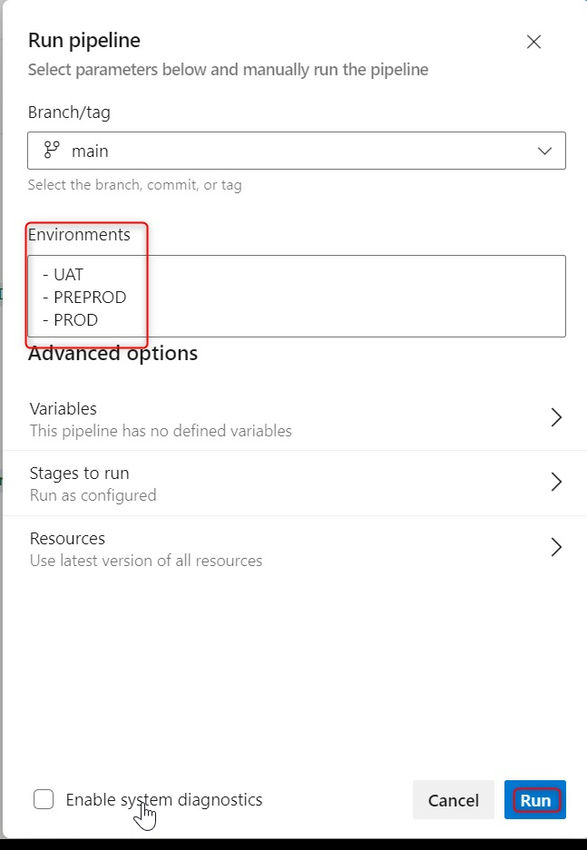This screenshot has height=850, width=587.
Task: Click the branch icon beside main
Action: pos(51,150)
